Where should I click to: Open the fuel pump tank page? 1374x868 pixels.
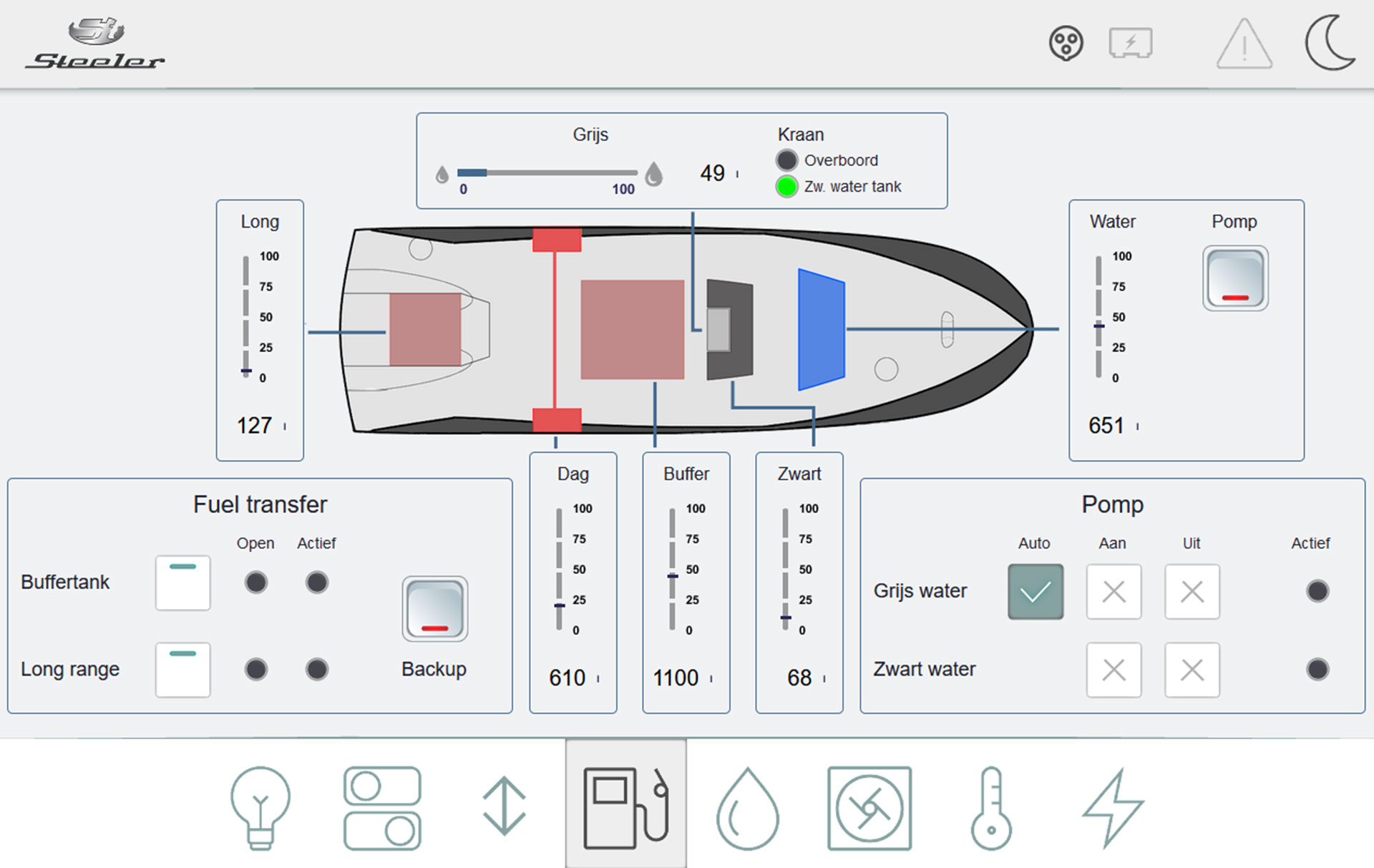(x=625, y=807)
